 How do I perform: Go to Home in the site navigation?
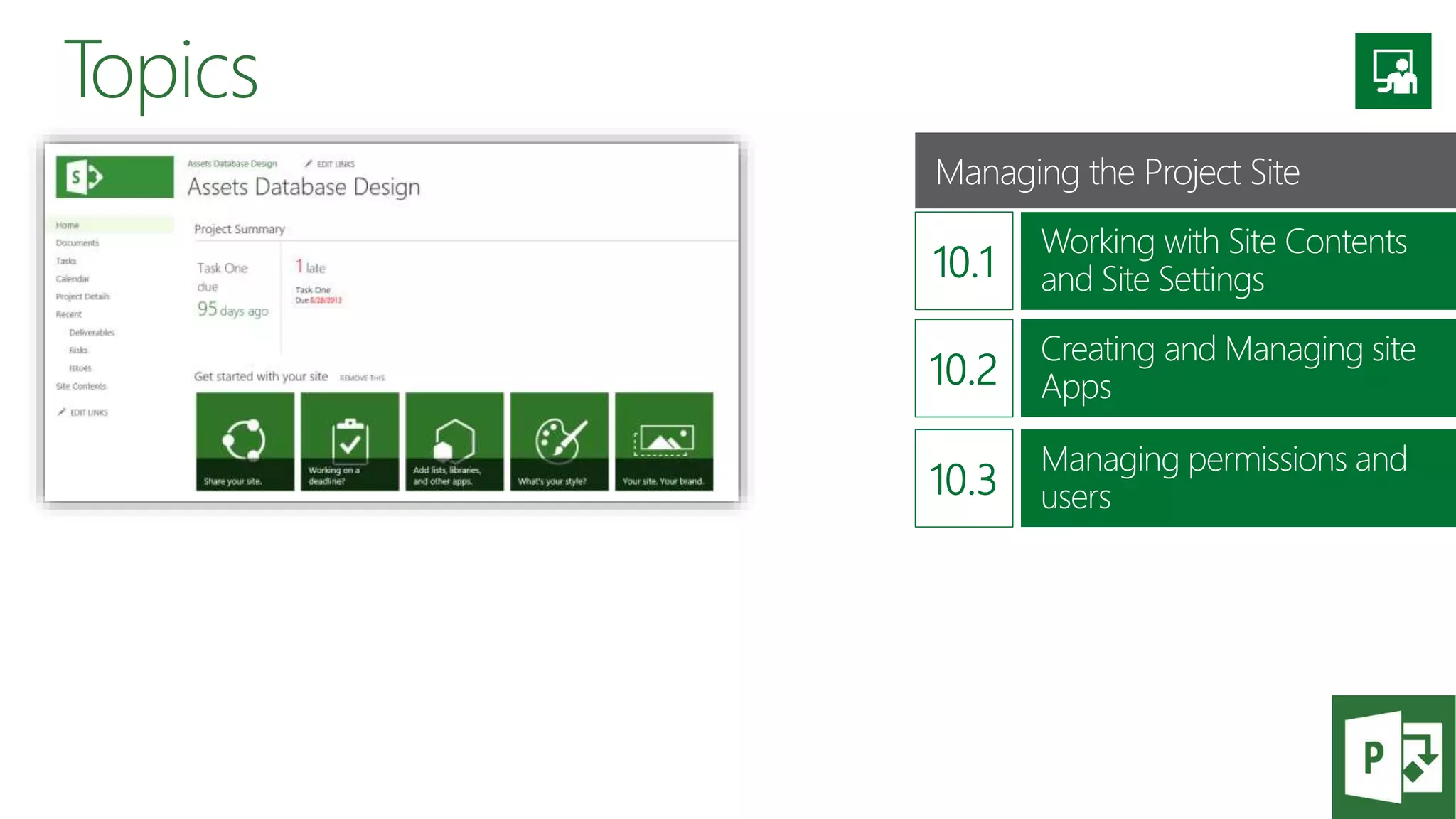[68, 225]
